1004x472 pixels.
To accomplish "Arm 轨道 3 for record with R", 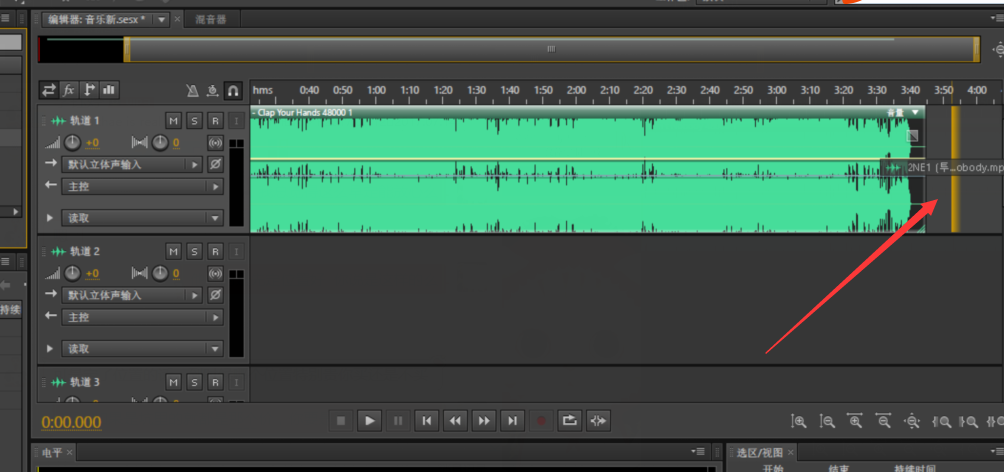I will coord(215,382).
